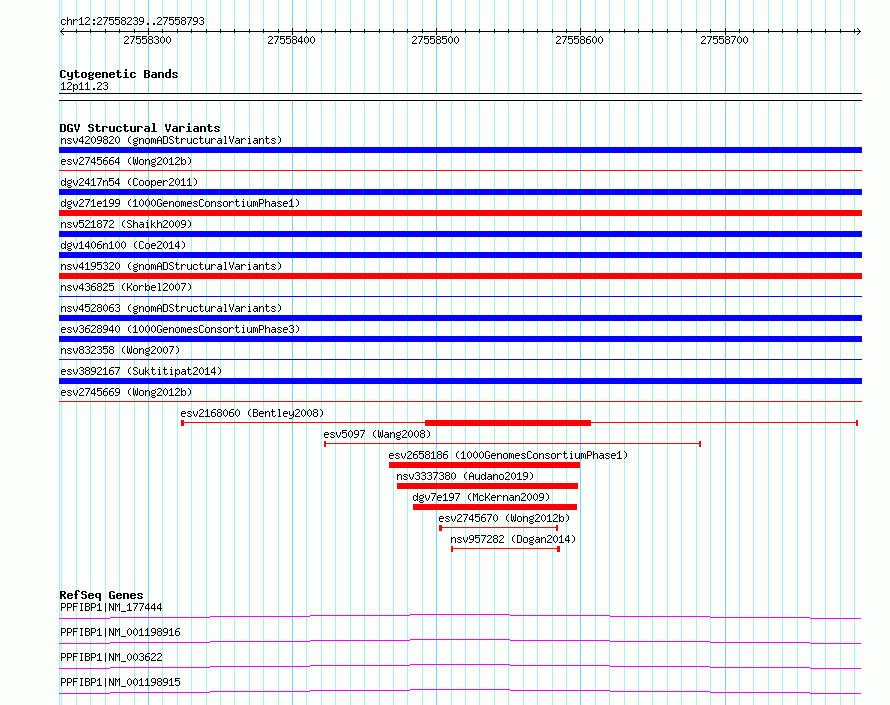Click the red line feature of esv2745670

click(x=499, y=528)
